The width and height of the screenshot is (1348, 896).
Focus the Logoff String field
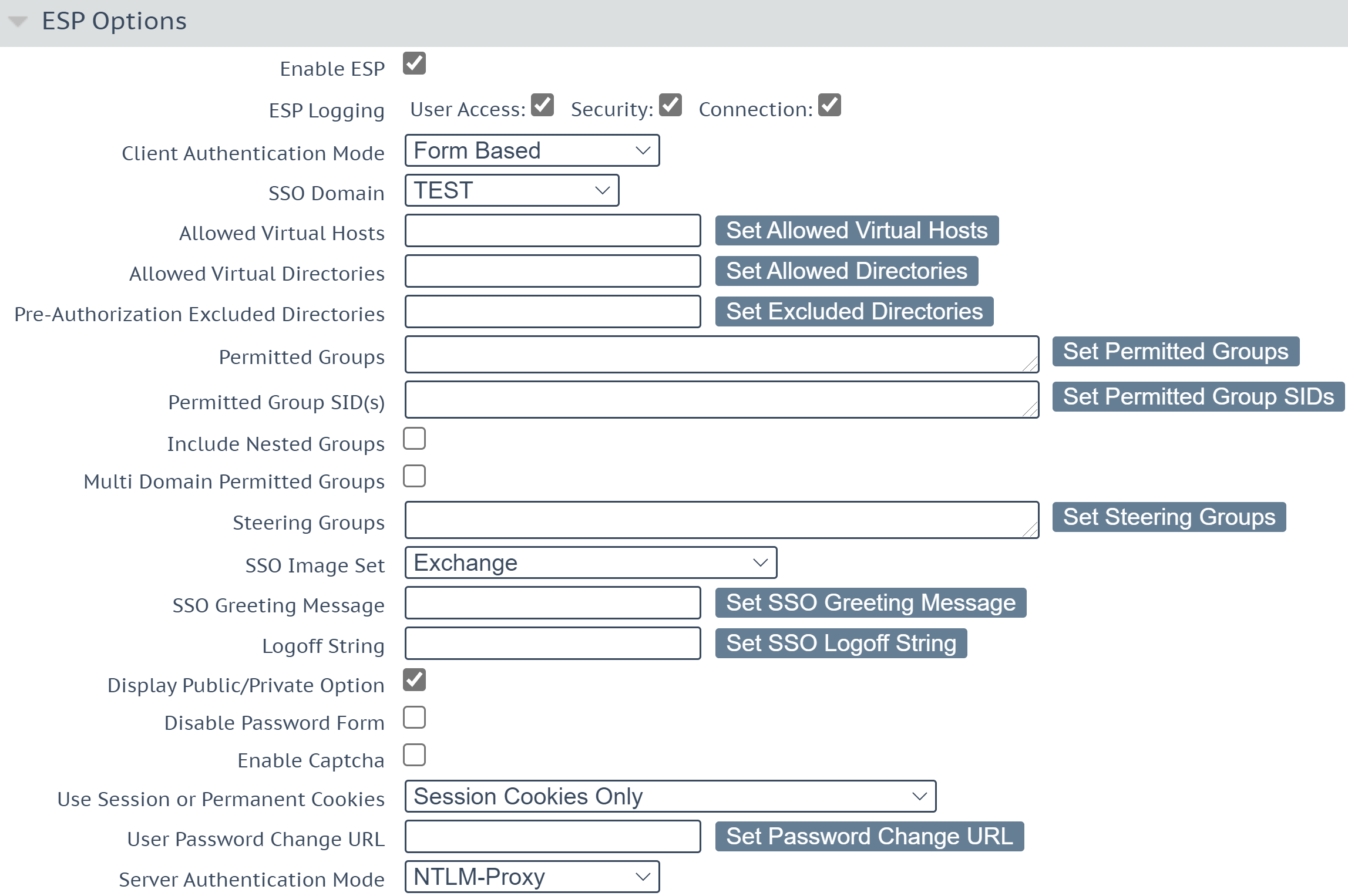tap(553, 644)
